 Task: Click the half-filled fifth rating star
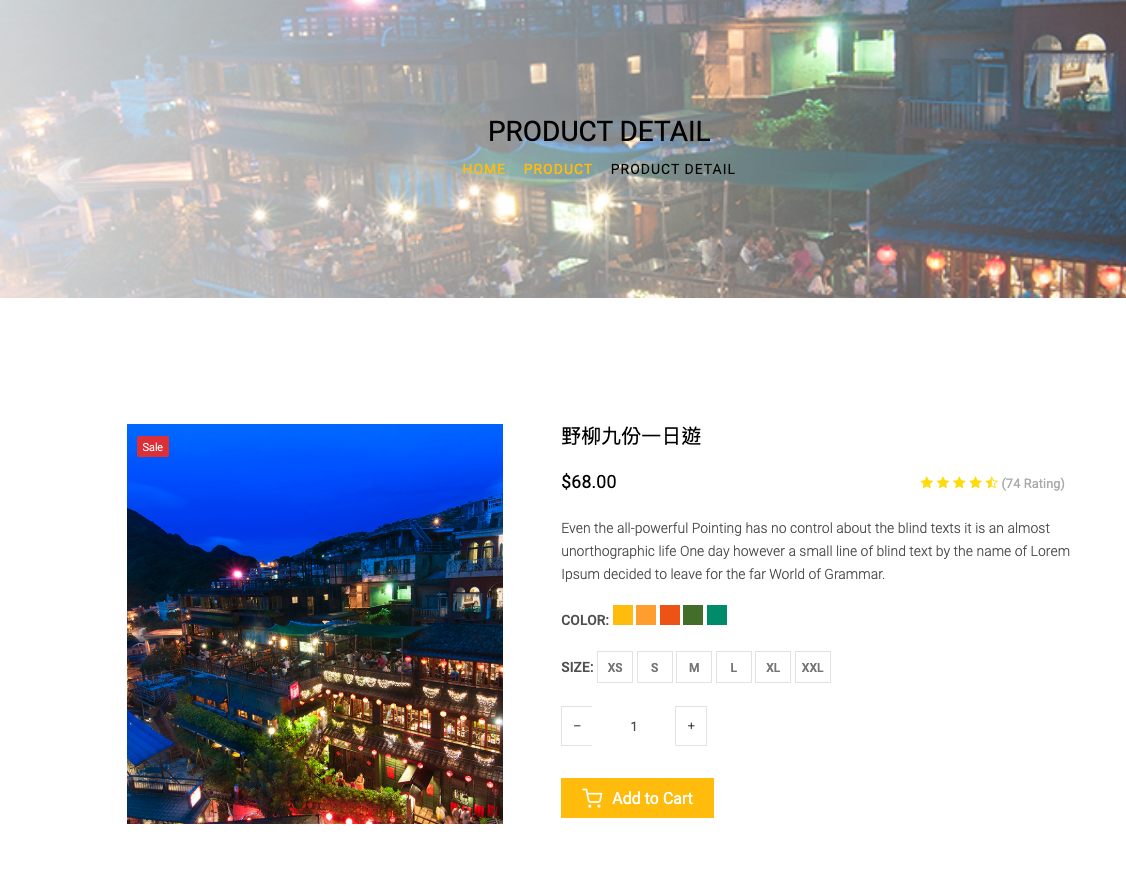click(x=992, y=483)
